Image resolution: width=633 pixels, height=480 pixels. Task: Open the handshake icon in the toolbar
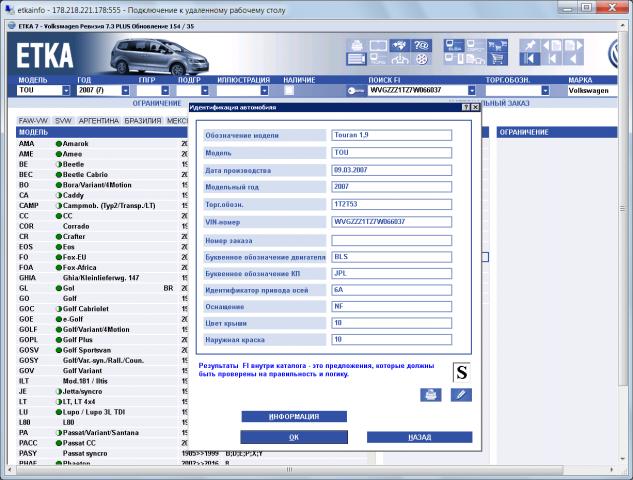399,46
